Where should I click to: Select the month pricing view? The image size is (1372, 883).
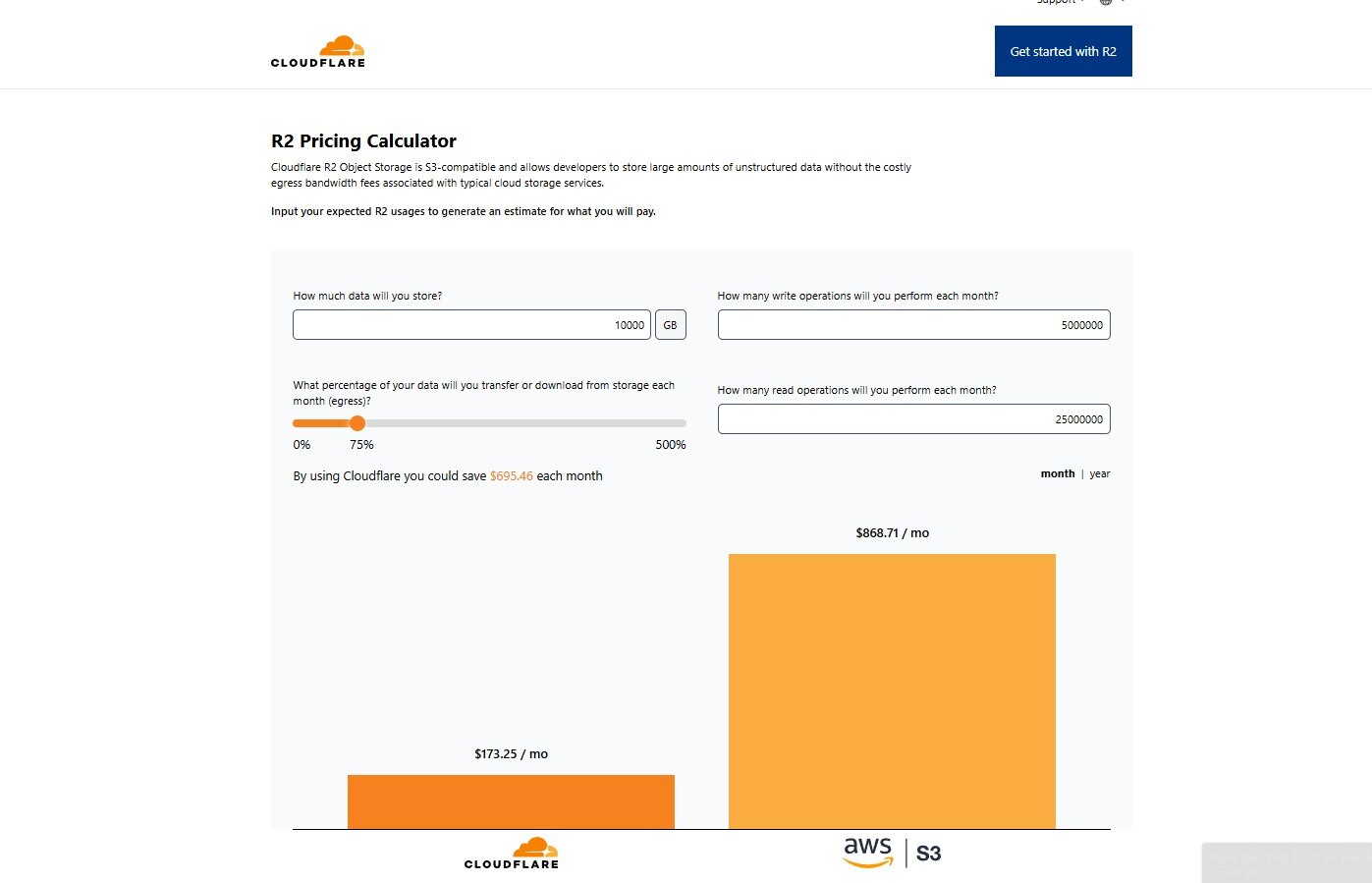1058,473
